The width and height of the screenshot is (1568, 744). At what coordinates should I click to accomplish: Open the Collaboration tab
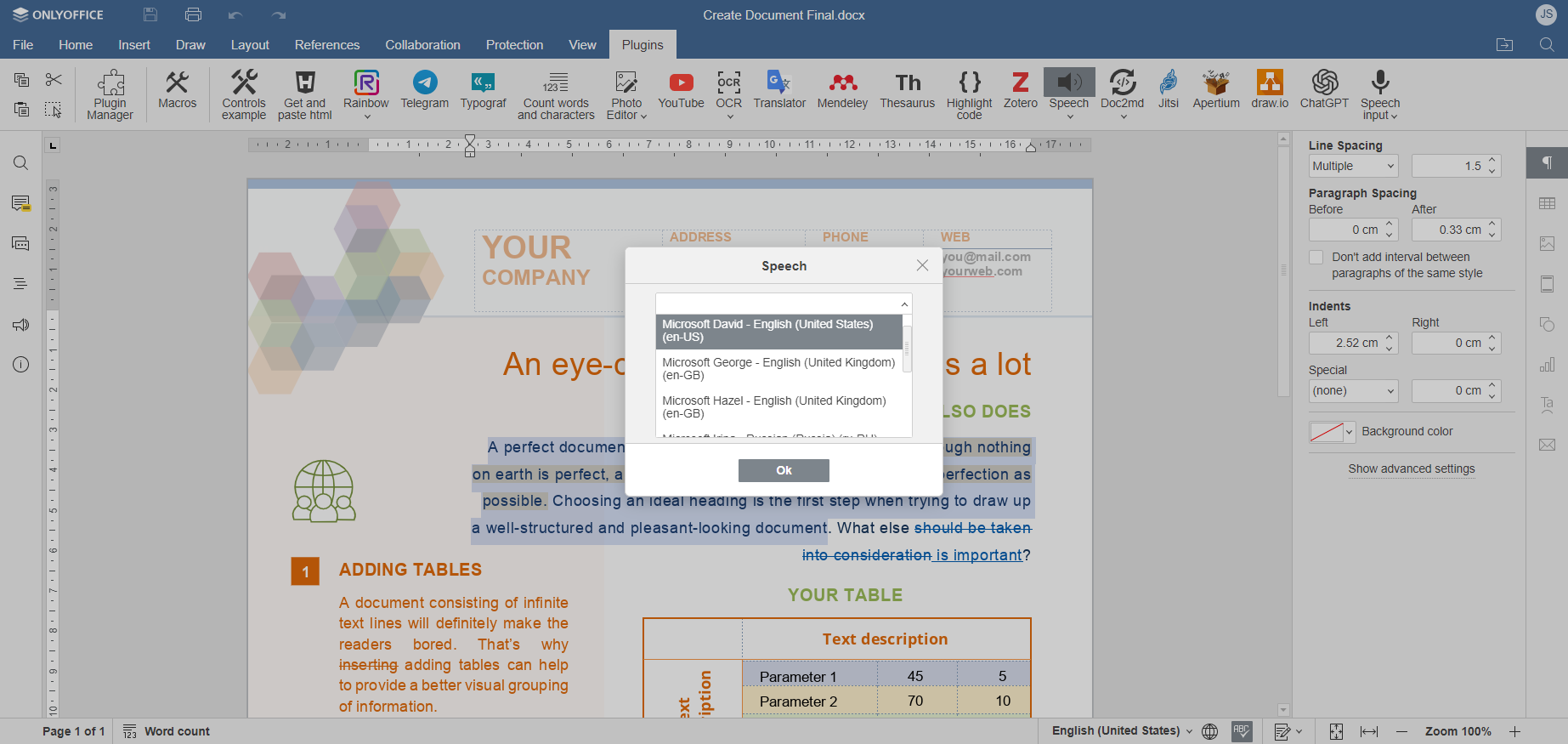coord(422,45)
